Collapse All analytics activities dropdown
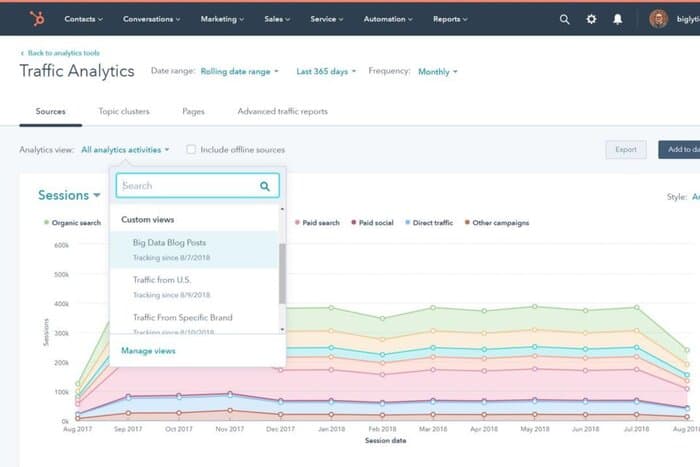The image size is (700, 467). 125,150
